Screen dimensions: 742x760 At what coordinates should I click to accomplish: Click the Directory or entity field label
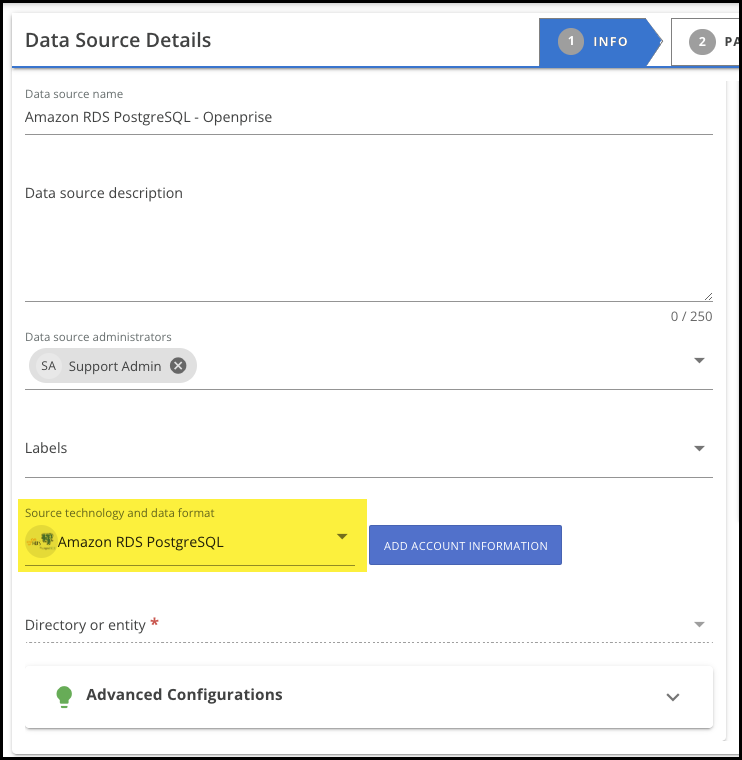[x=85, y=625]
